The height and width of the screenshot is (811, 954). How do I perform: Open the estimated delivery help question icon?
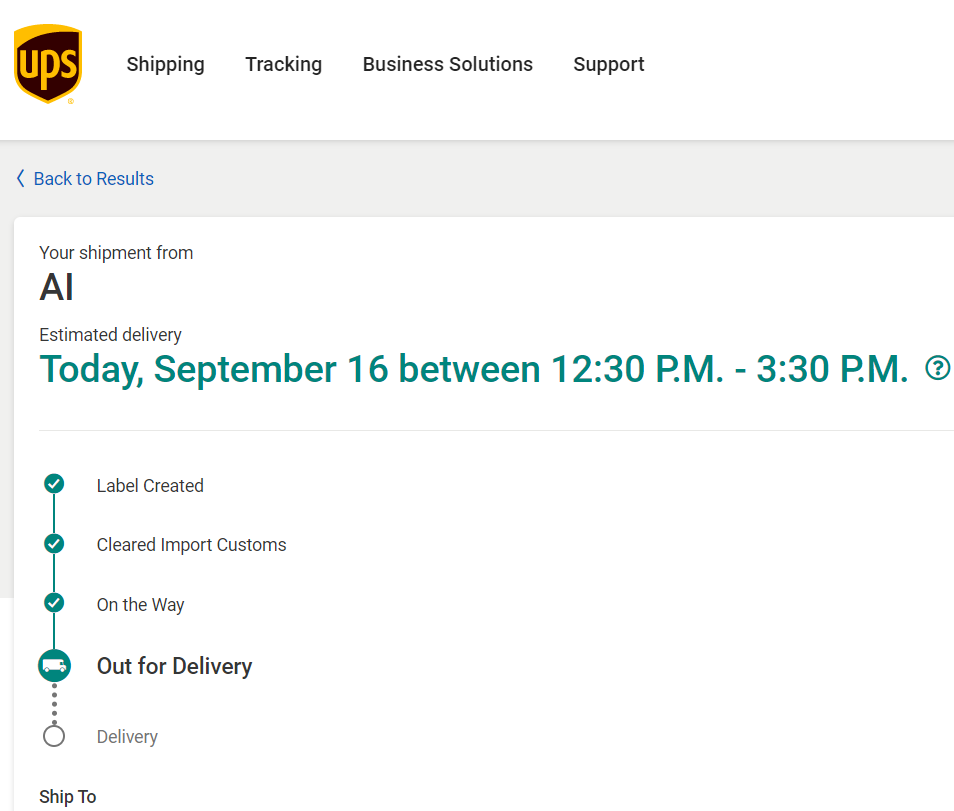click(937, 368)
